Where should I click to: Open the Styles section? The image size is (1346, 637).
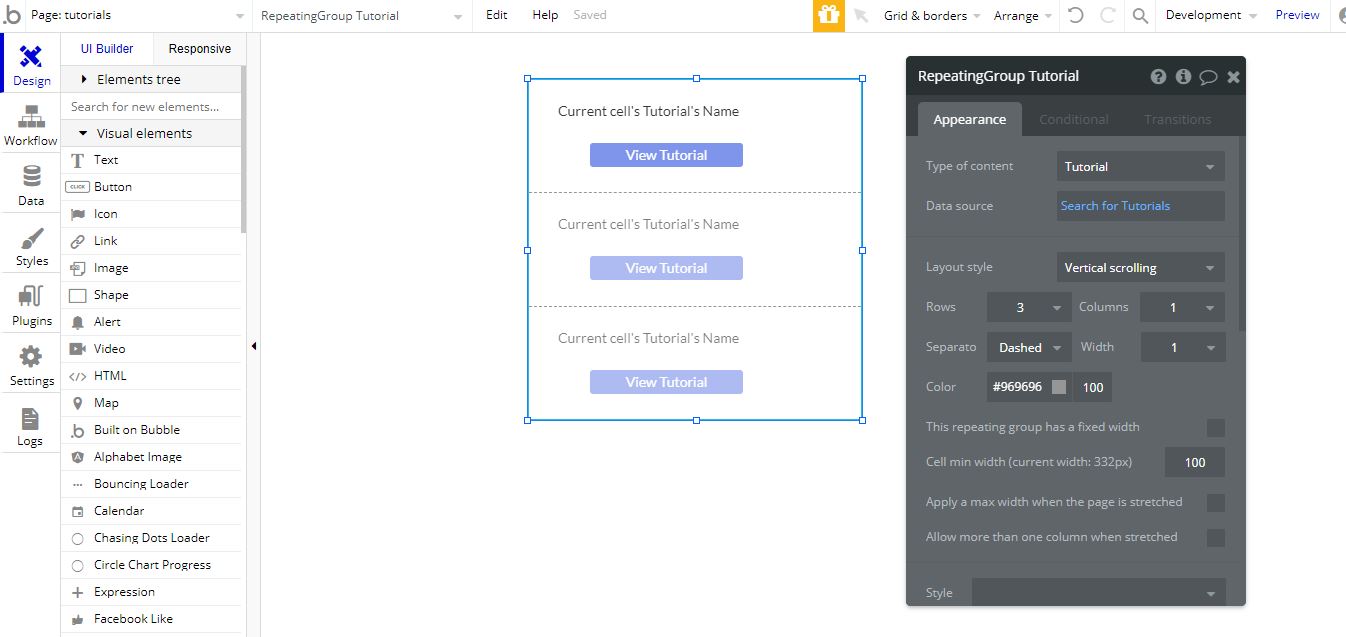[x=31, y=246]
